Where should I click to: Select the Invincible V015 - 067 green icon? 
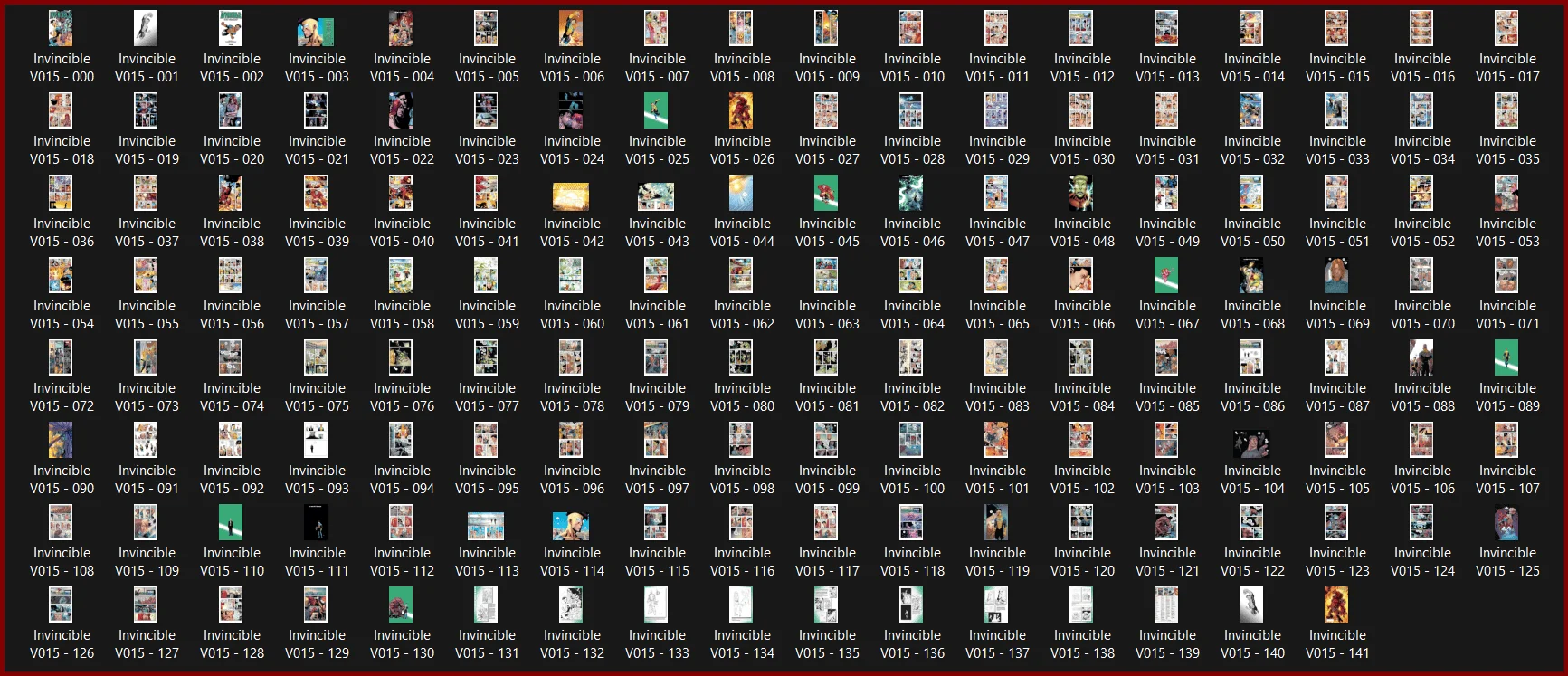tap(1166, 276)
